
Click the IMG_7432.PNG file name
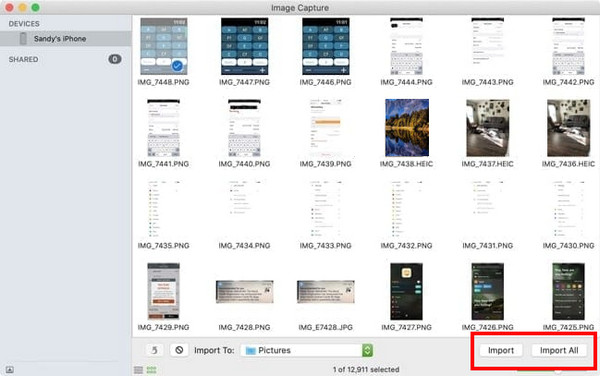pyautogui.click(x=406, y=246)
